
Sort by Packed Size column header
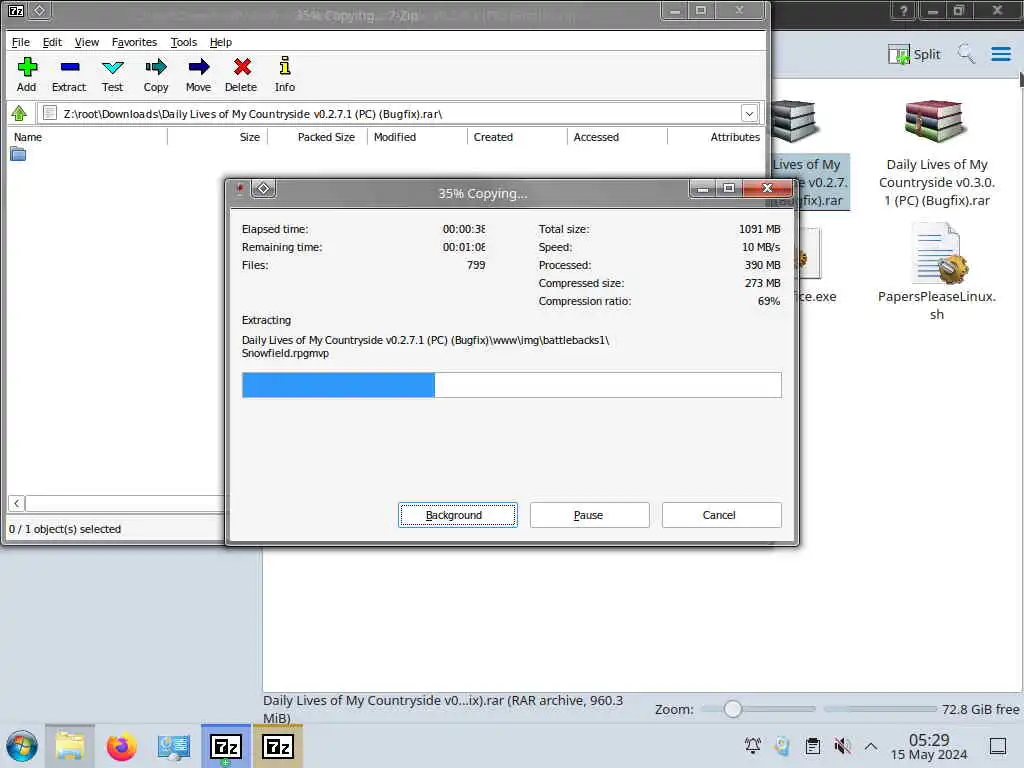coord(318,137)
